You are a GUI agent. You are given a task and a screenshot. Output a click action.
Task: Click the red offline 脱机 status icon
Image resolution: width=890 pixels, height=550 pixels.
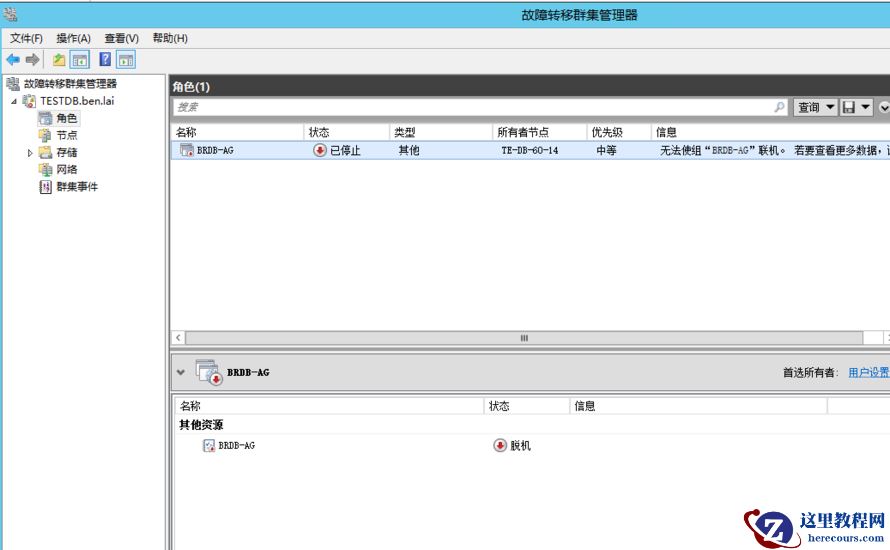click(x=499, y=446)
